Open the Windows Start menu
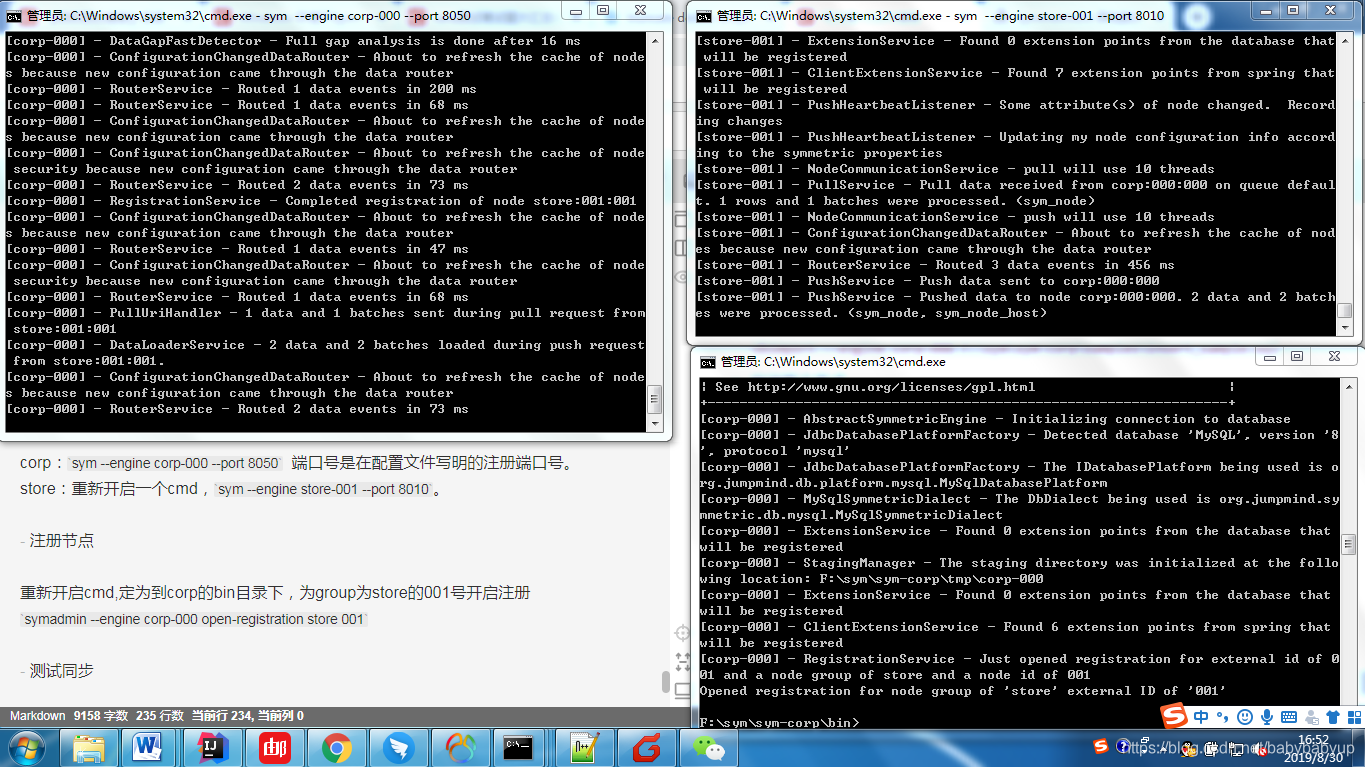Image resolution: width=1365 pixels, height=767 pixels. point(25,747)
